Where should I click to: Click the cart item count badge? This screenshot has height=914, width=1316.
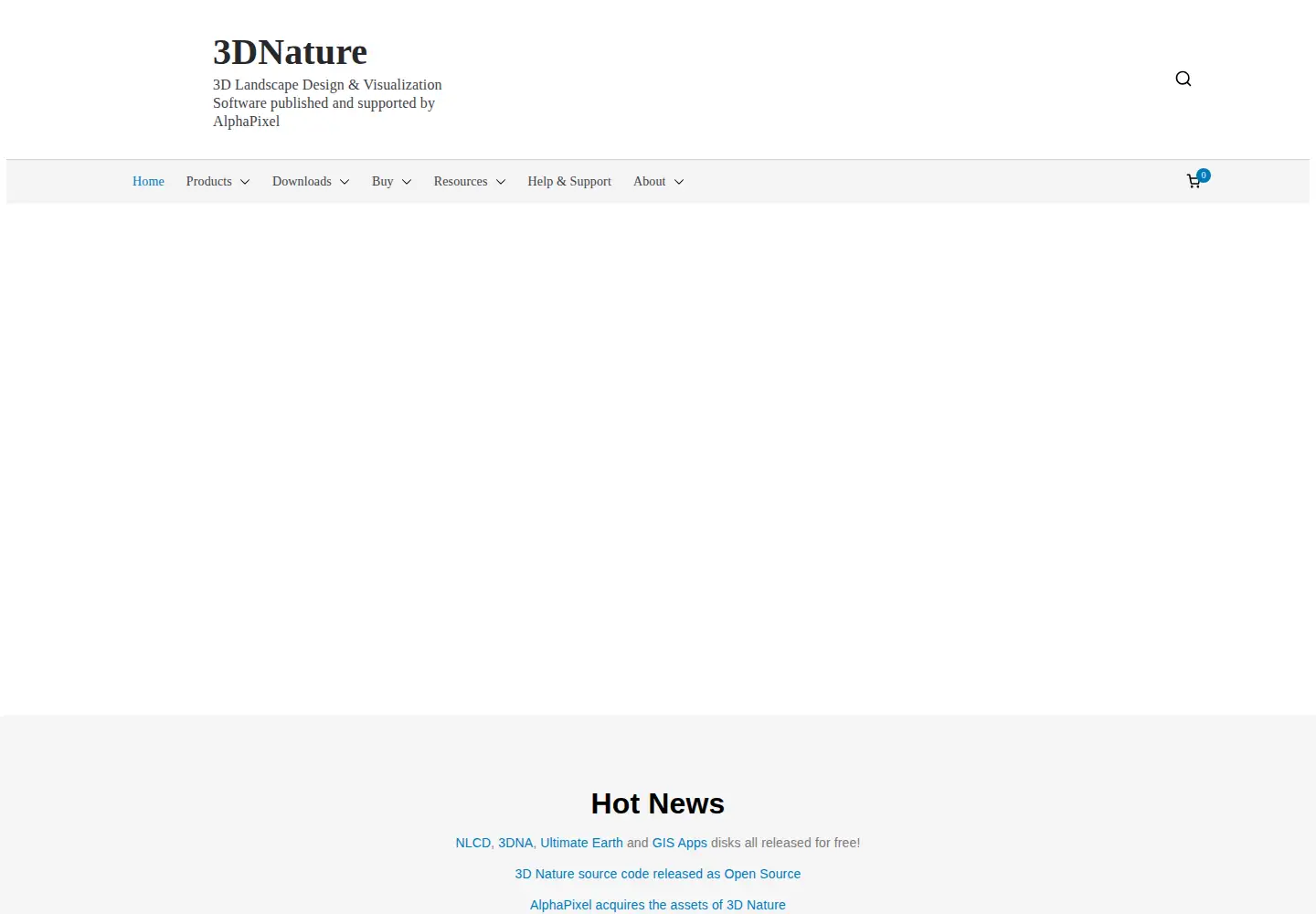(x=1204, y=175)
